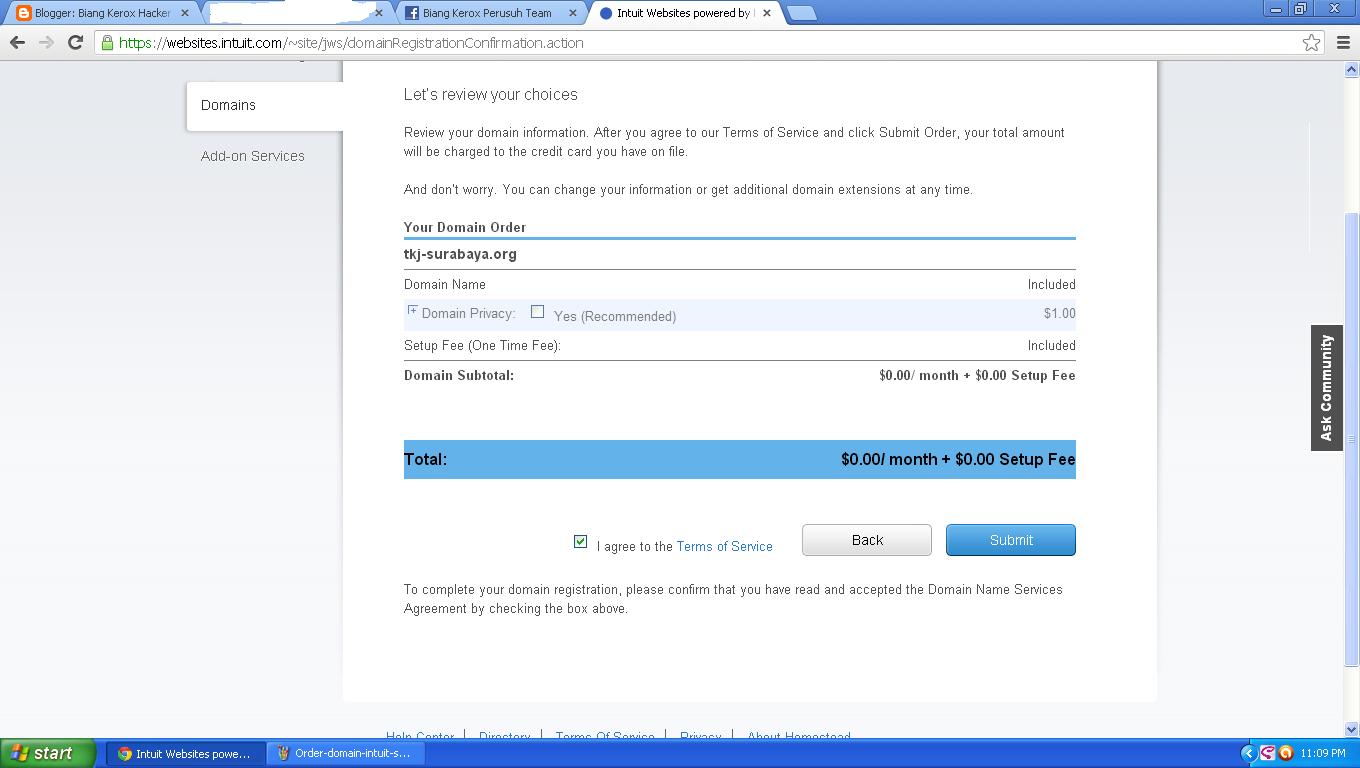1360x768 pixels.
Task: Click the Total amount in blue bar
Action: 958,459
